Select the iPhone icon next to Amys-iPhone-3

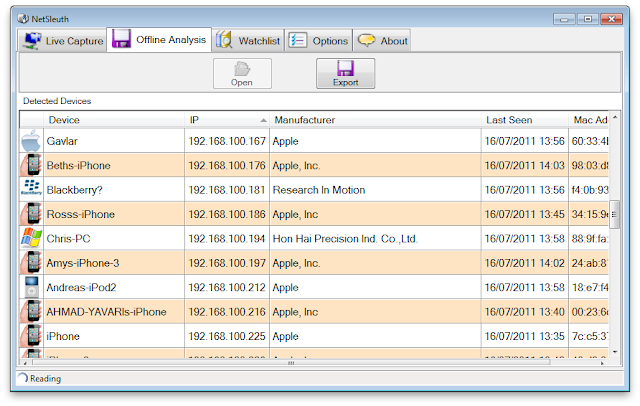[31, 263]
